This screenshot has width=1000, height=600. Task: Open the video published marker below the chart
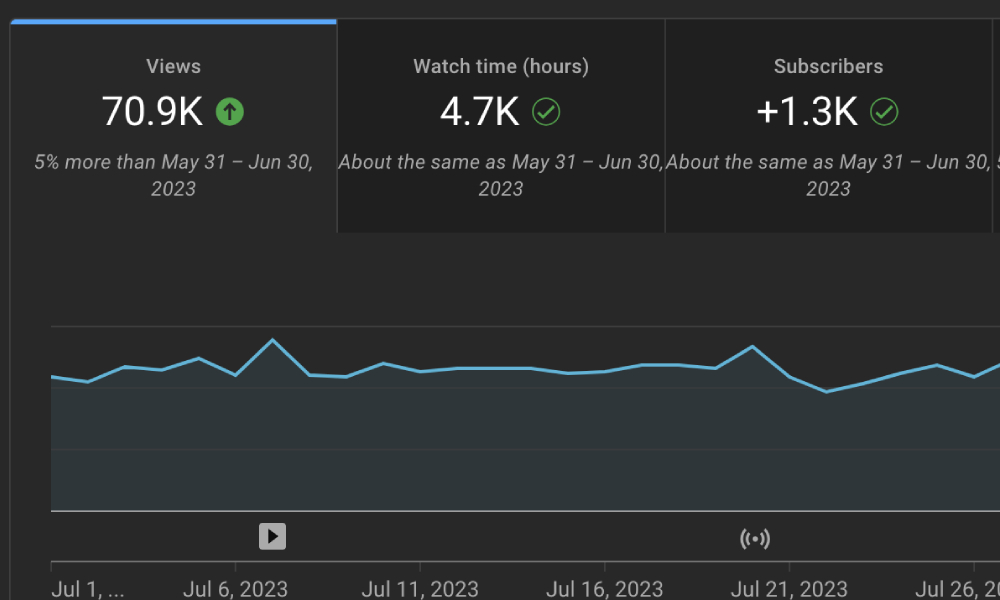[x=272, y=536]
